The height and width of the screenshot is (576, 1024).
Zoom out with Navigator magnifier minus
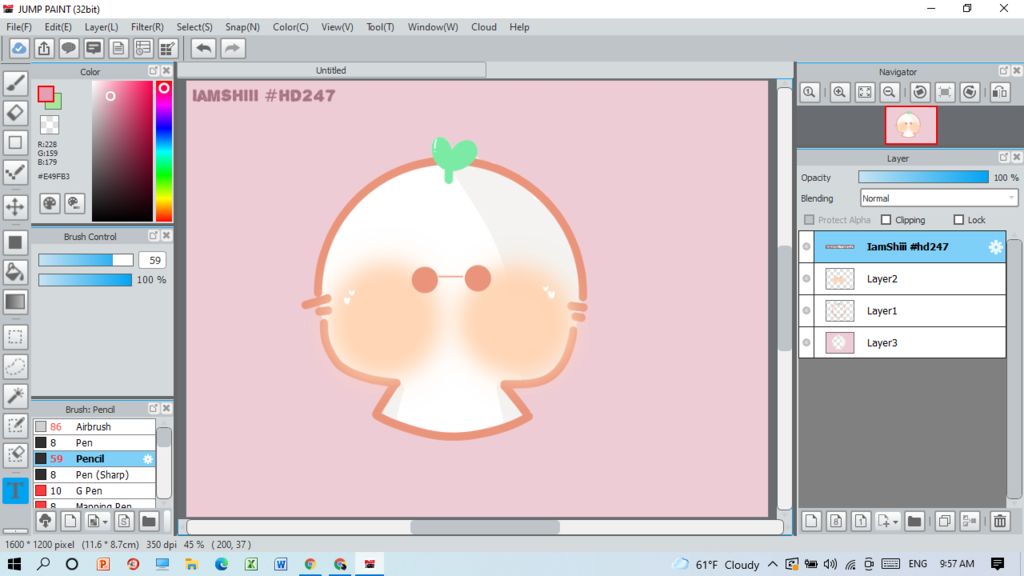(889, 92)
